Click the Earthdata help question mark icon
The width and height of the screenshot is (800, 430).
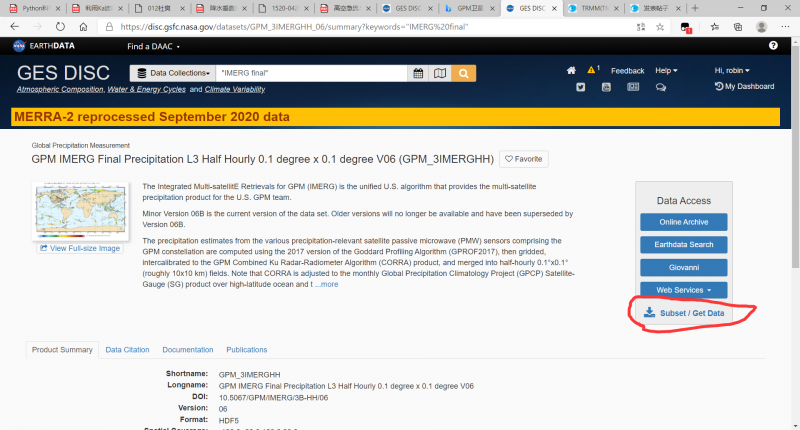coord(773,46)
